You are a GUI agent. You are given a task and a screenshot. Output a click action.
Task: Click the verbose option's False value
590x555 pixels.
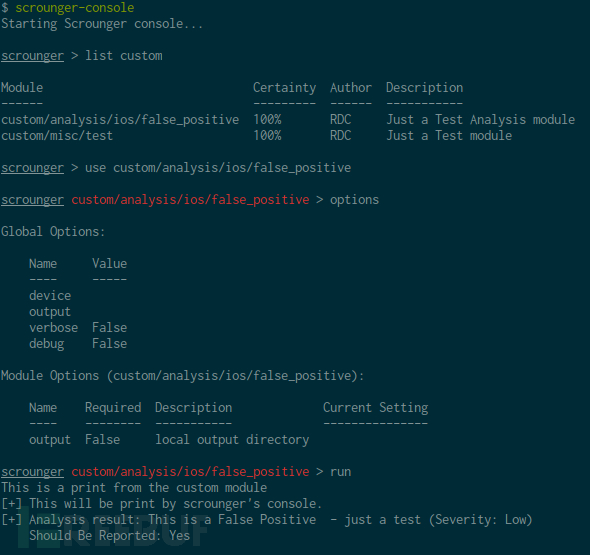[x=109, y=327]
